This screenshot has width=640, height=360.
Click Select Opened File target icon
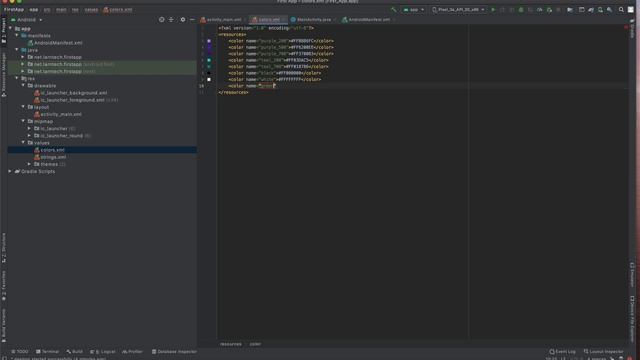point(162,20)
